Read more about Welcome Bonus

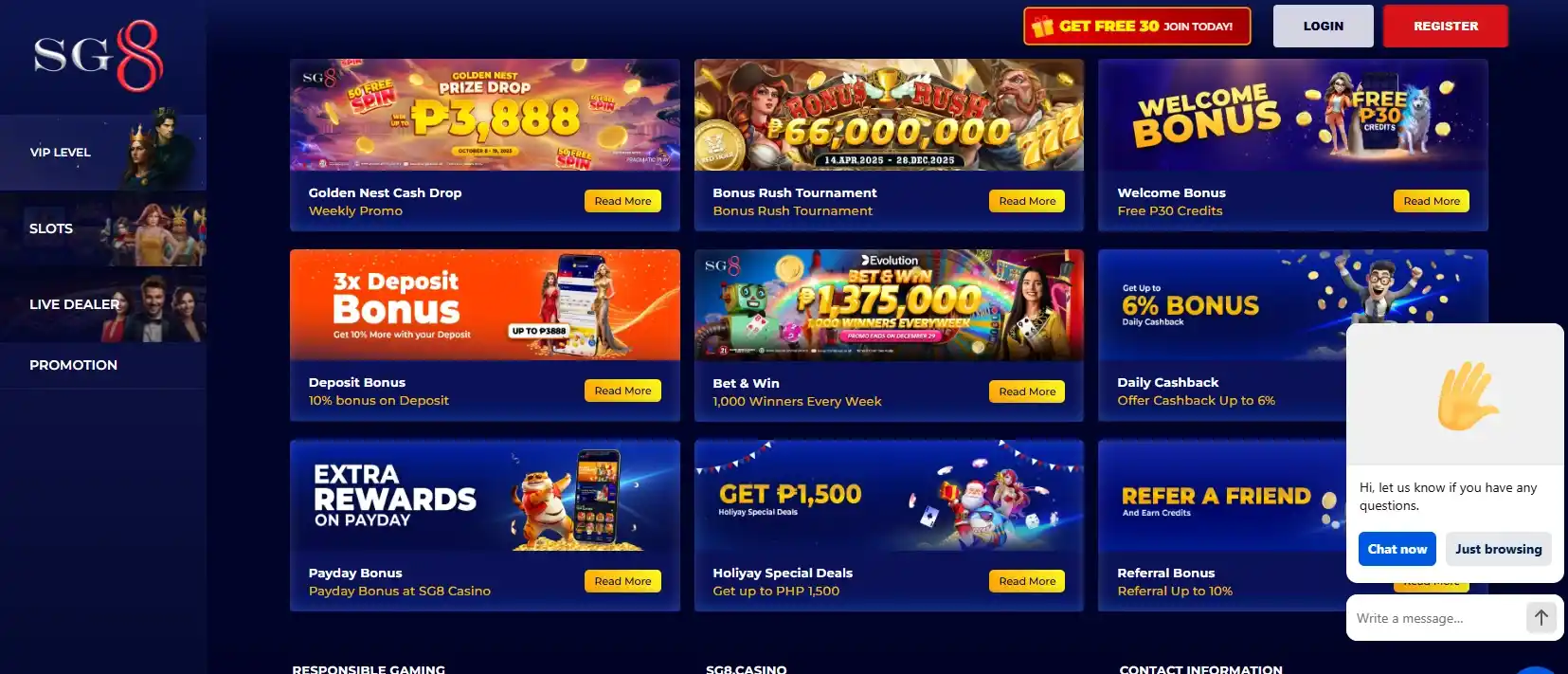click(1431, 201)
